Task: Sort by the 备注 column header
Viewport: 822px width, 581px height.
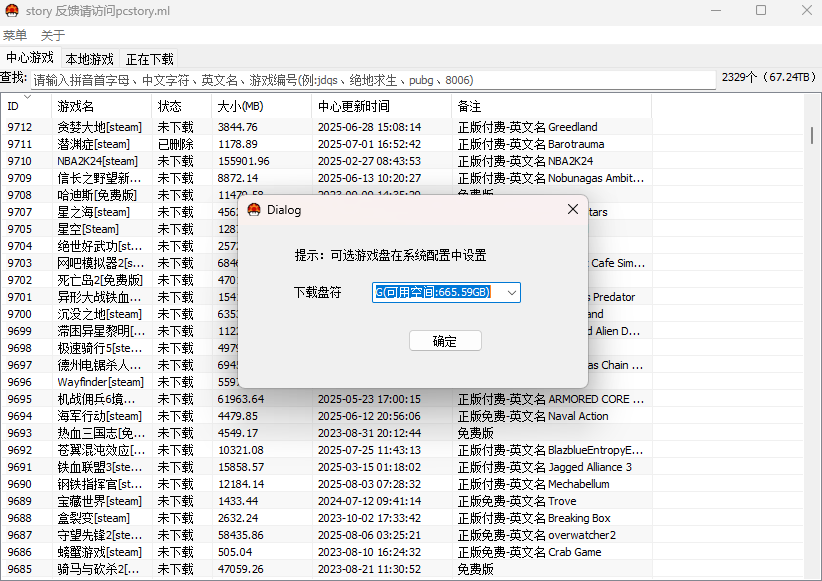Action: 551,106
